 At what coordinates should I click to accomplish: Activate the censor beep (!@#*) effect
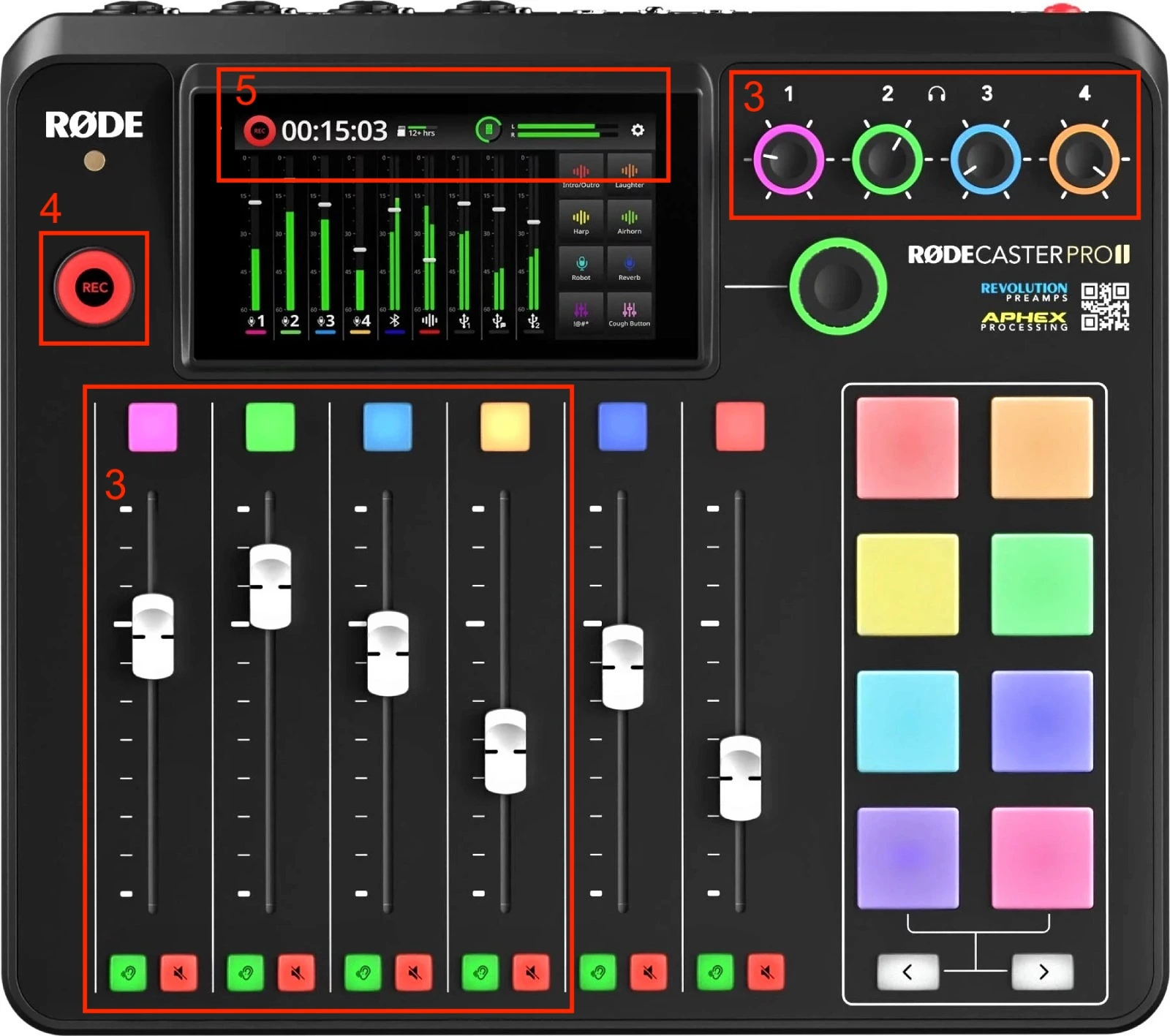coord(581,313)
